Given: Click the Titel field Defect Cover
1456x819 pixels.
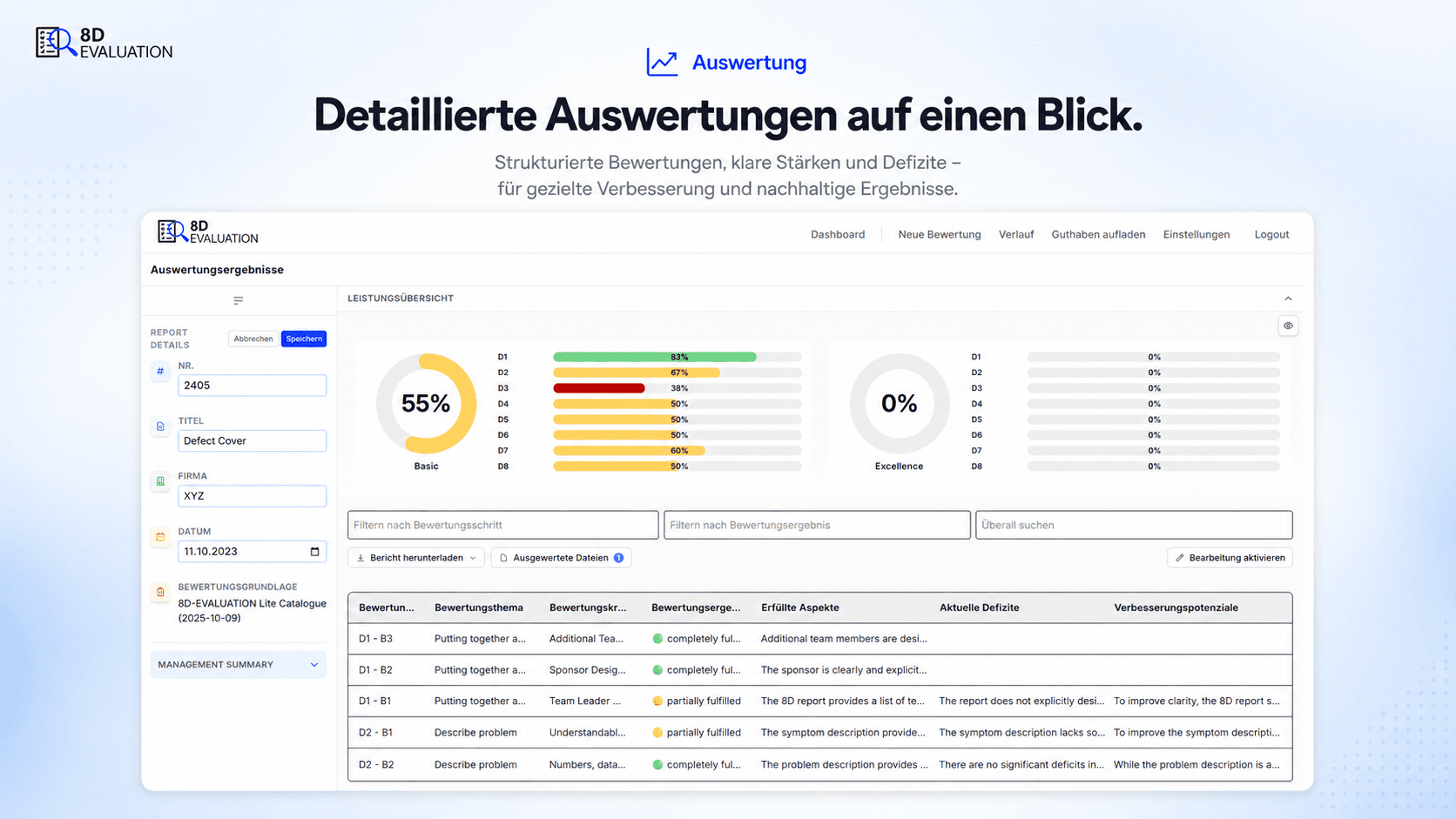Looking at the screenshot, I should point(252,440).
